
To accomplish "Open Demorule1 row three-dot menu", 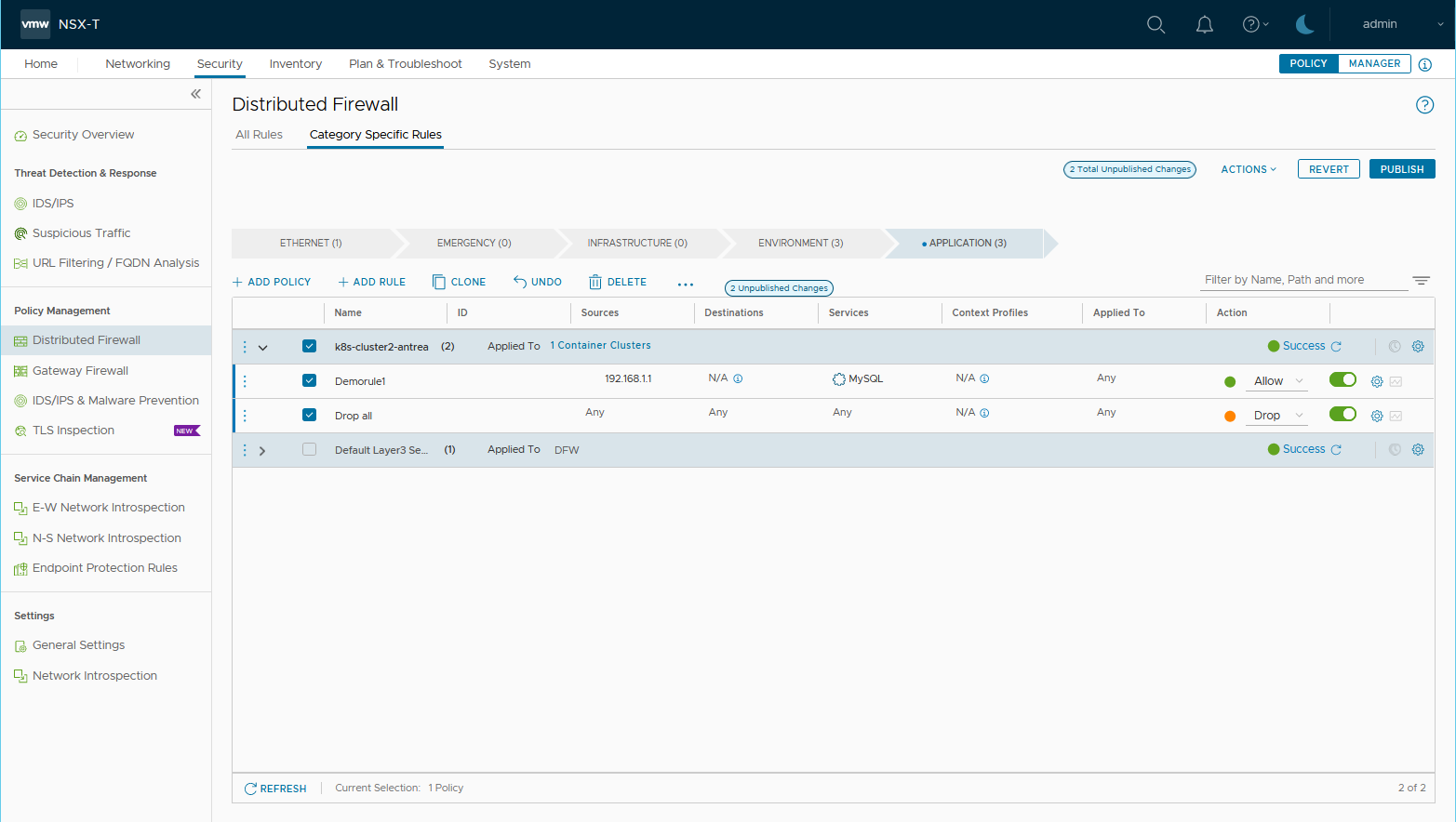I will [x=245, y=381].
